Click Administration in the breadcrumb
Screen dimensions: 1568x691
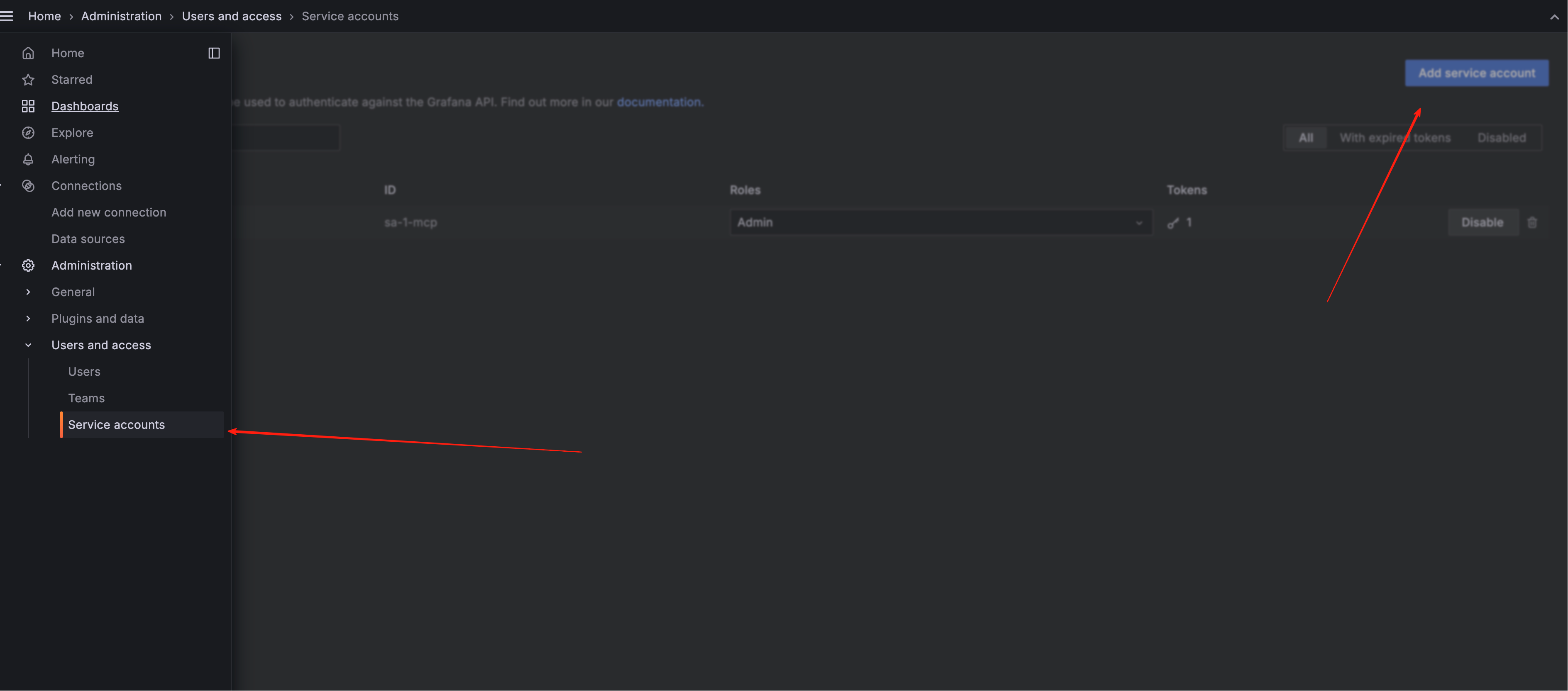point(121,17)
